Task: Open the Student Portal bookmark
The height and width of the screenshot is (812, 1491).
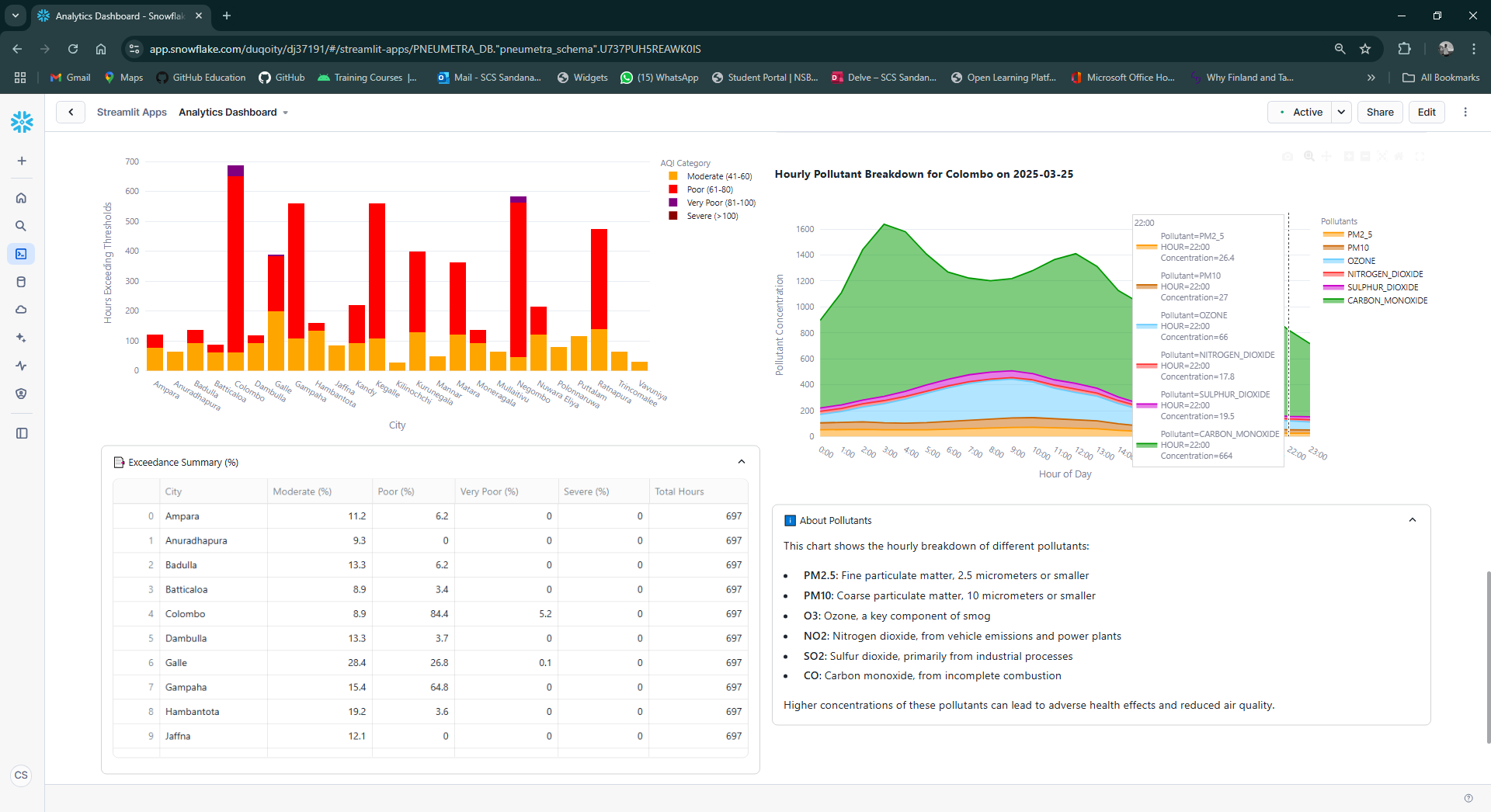Action: [764, 78]
